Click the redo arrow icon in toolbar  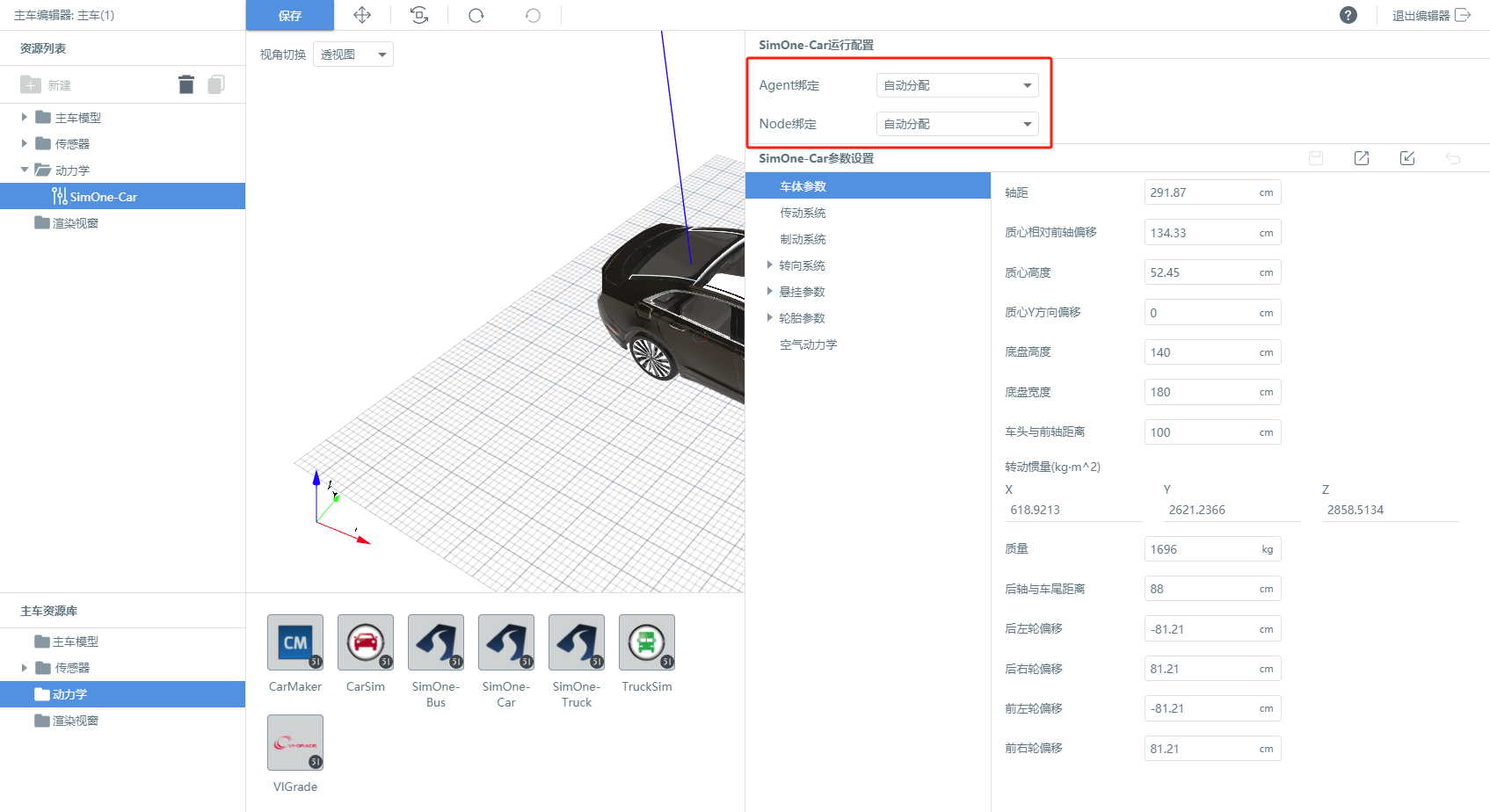[476, 15]
